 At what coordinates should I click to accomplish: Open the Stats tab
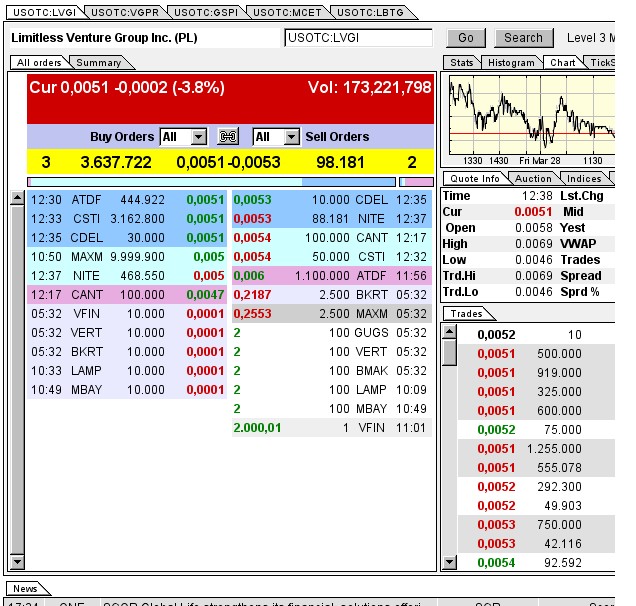pyautogui.click(x=462, y=63)
